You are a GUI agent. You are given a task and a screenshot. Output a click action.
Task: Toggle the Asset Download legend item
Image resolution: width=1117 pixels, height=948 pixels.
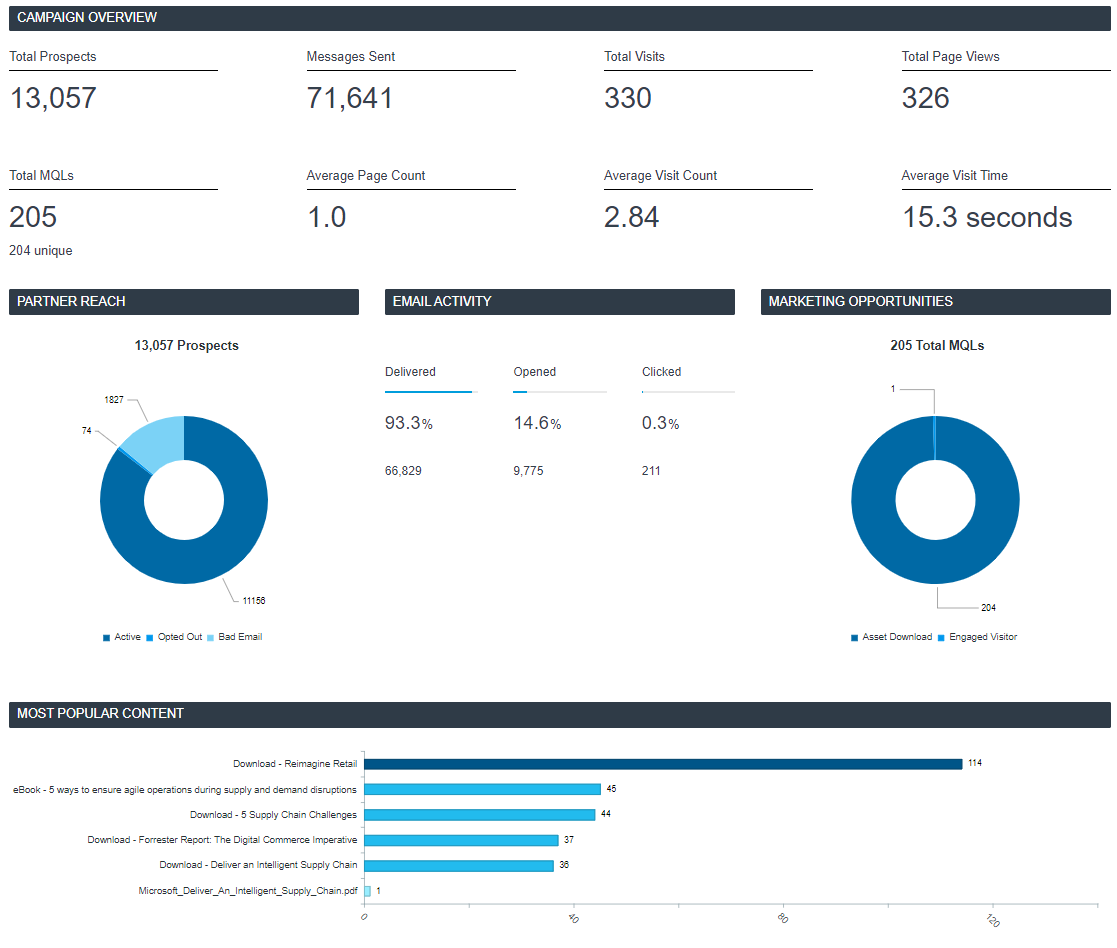click(891, 637)
